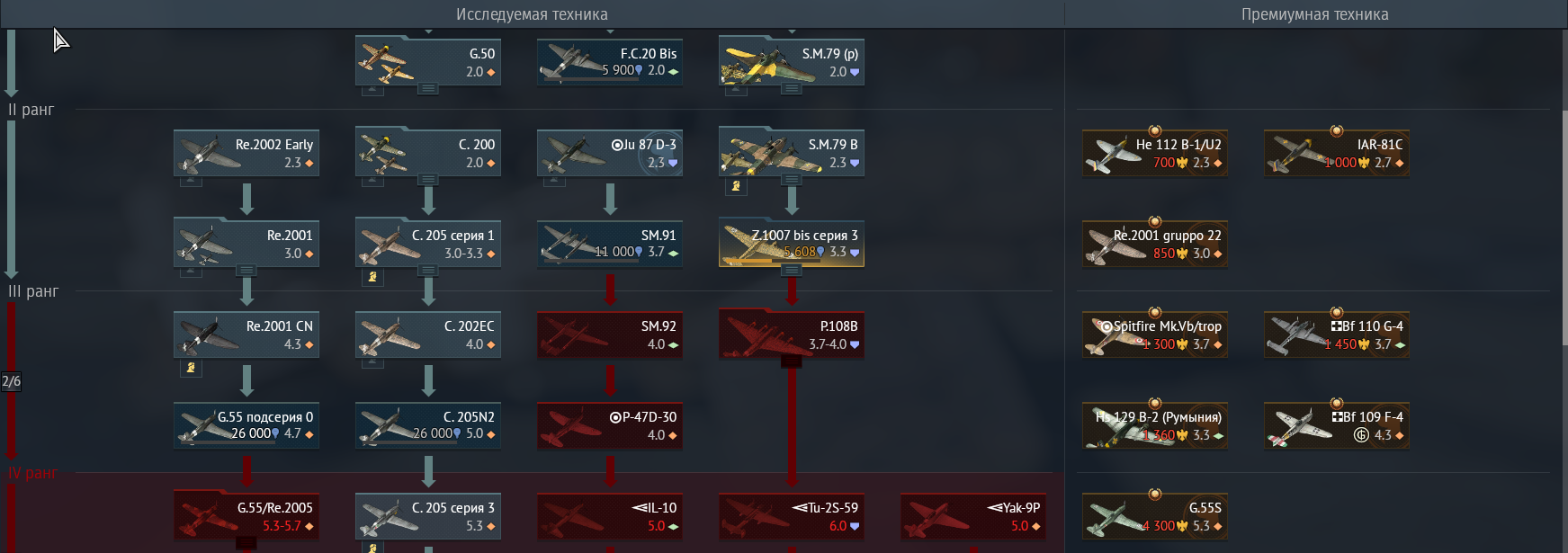Viewport: 1568px width, 553px height.
Task: Select the locked P.108B bomber card
Action: [x=792, y=334]
